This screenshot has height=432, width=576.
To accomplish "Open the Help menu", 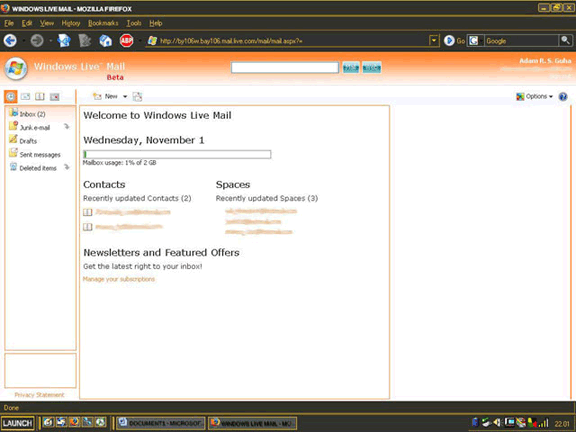I will pos(156,23).
